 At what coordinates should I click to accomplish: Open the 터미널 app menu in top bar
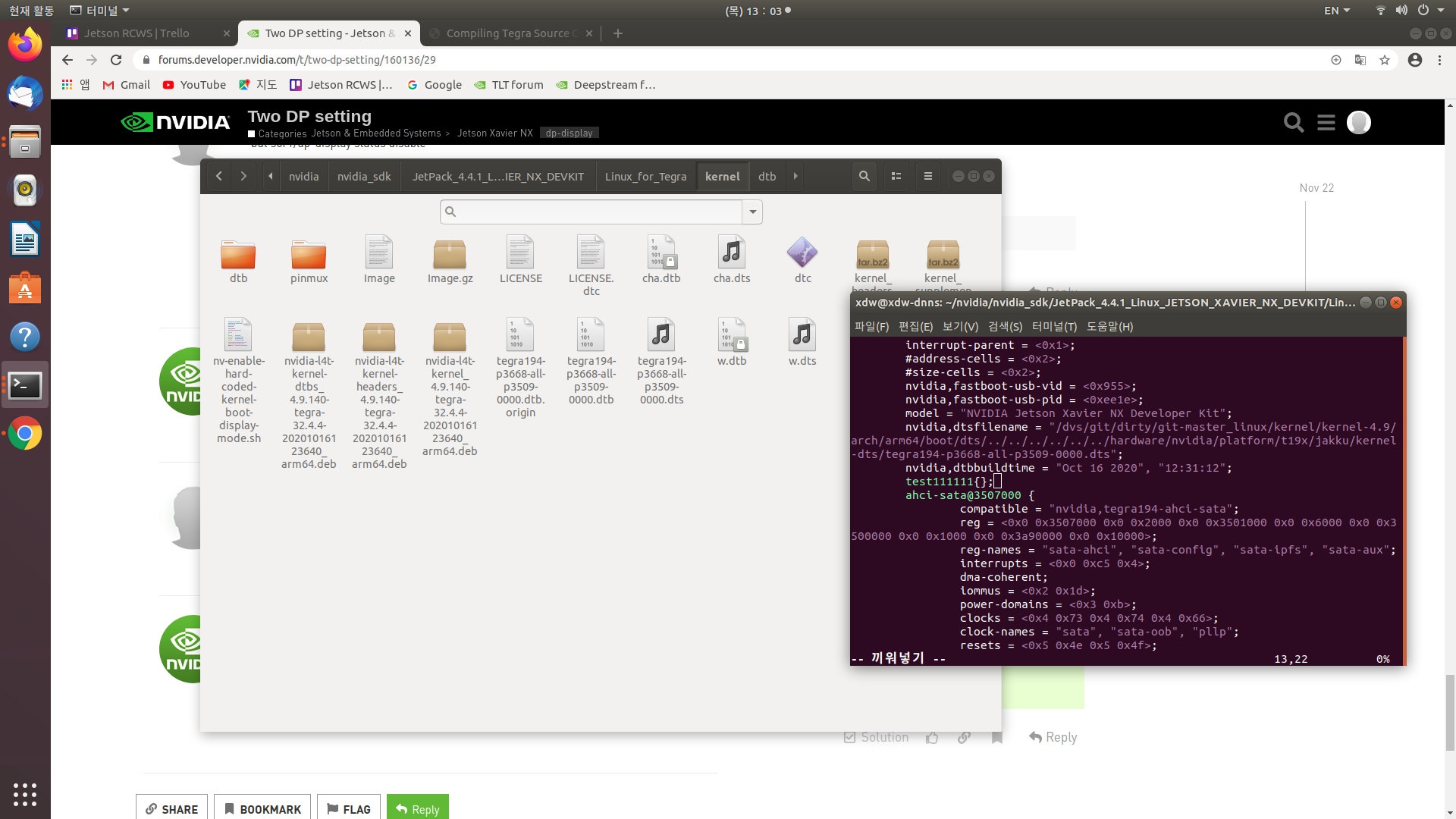coord(100,11)
